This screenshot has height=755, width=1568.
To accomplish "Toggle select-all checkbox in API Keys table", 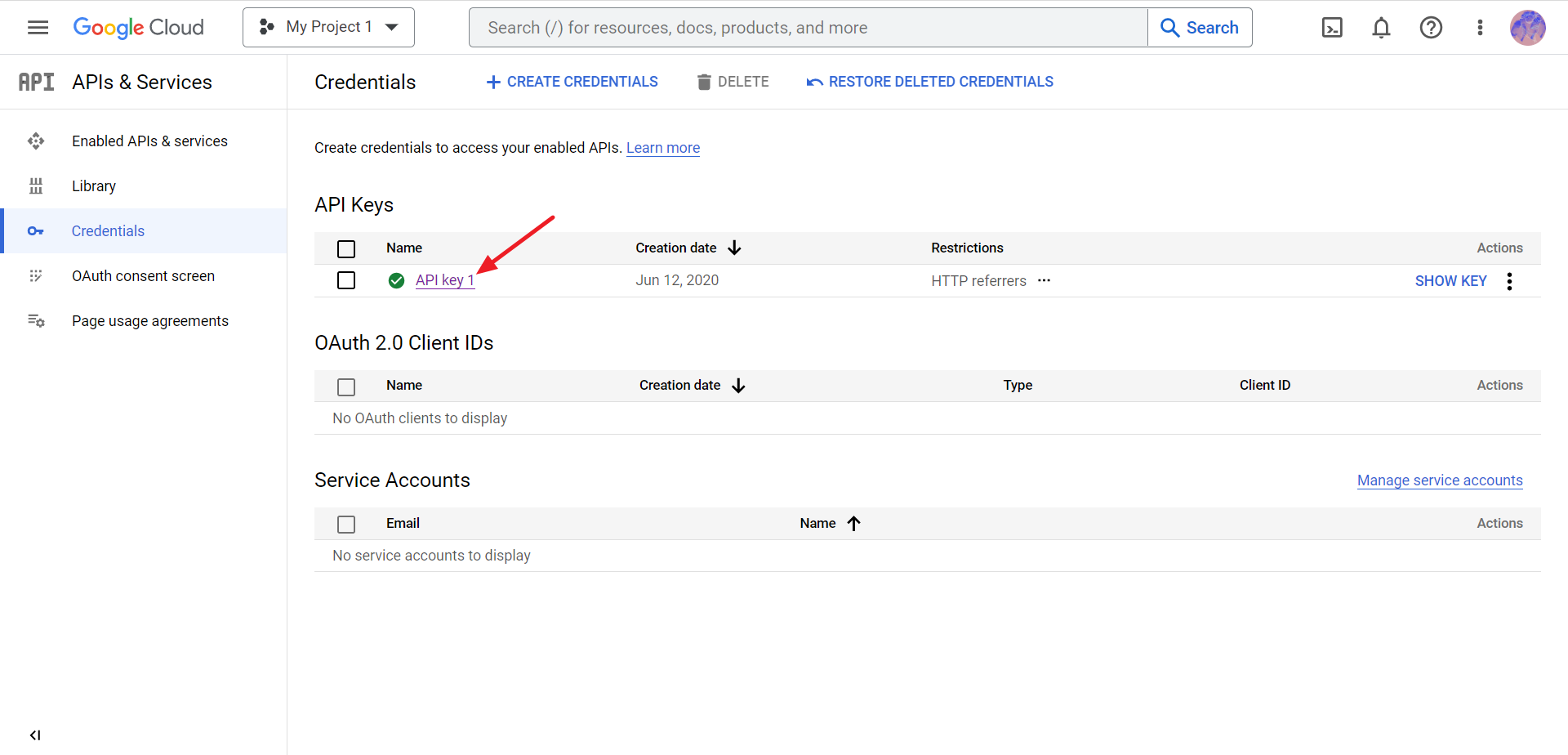I will tap(346, 248).
